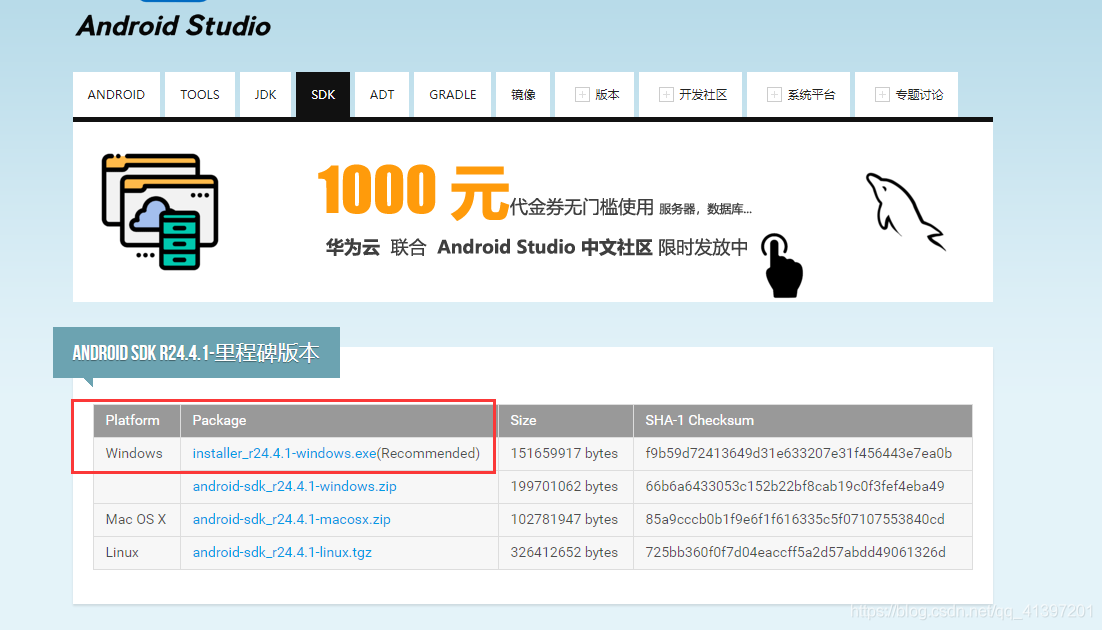This screenshot has height=630, width=1102.
Task: Click the 326412652 bytes size cell
Action: [x=566, y=553]
